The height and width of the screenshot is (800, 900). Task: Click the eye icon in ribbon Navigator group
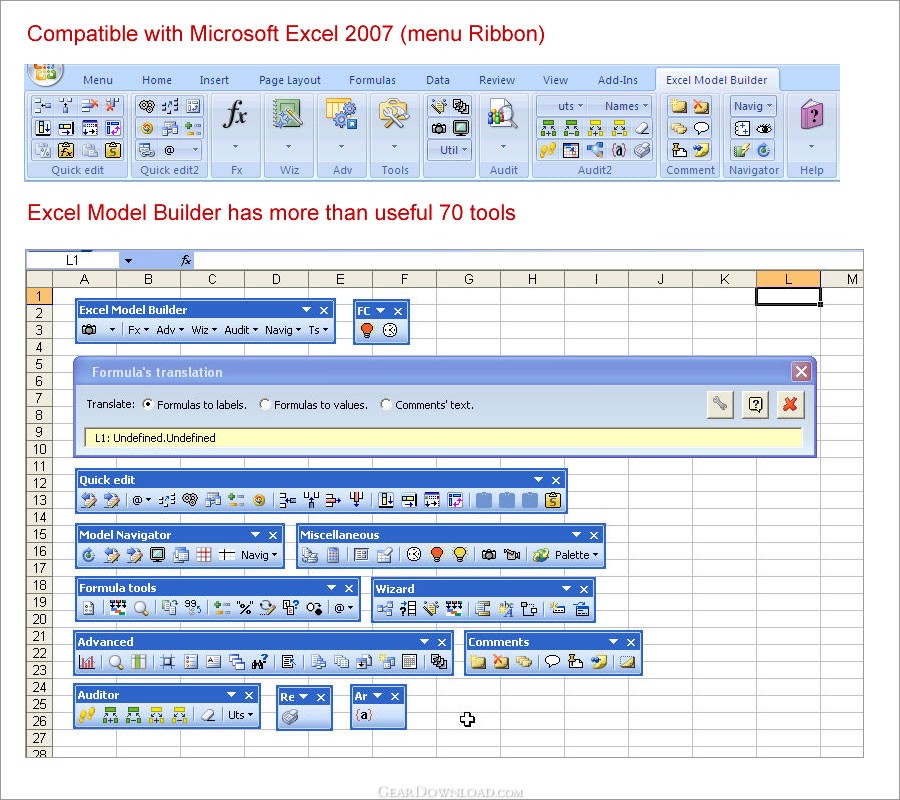tap(764, 128)
